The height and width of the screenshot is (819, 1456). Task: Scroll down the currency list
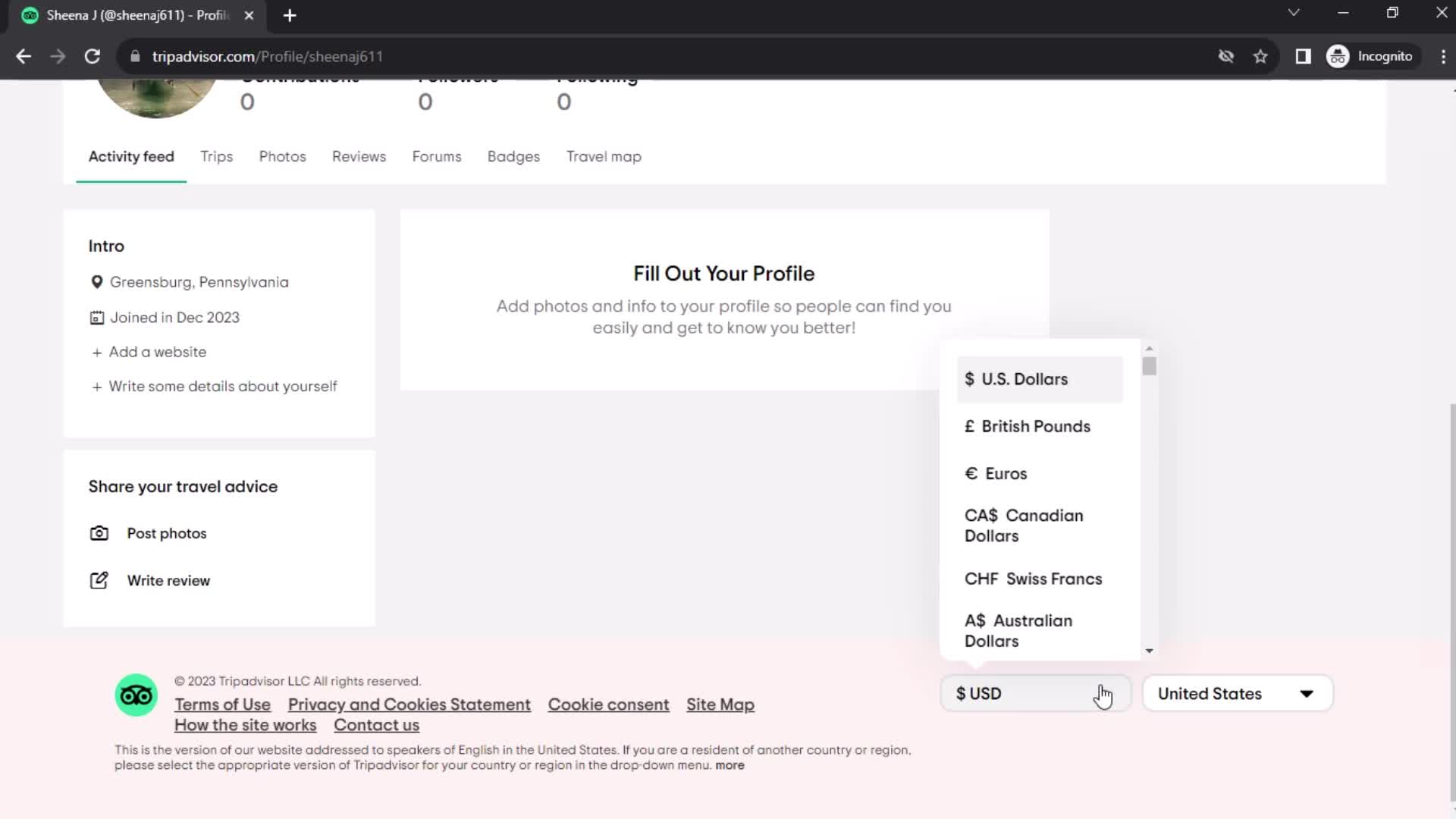1149,650
